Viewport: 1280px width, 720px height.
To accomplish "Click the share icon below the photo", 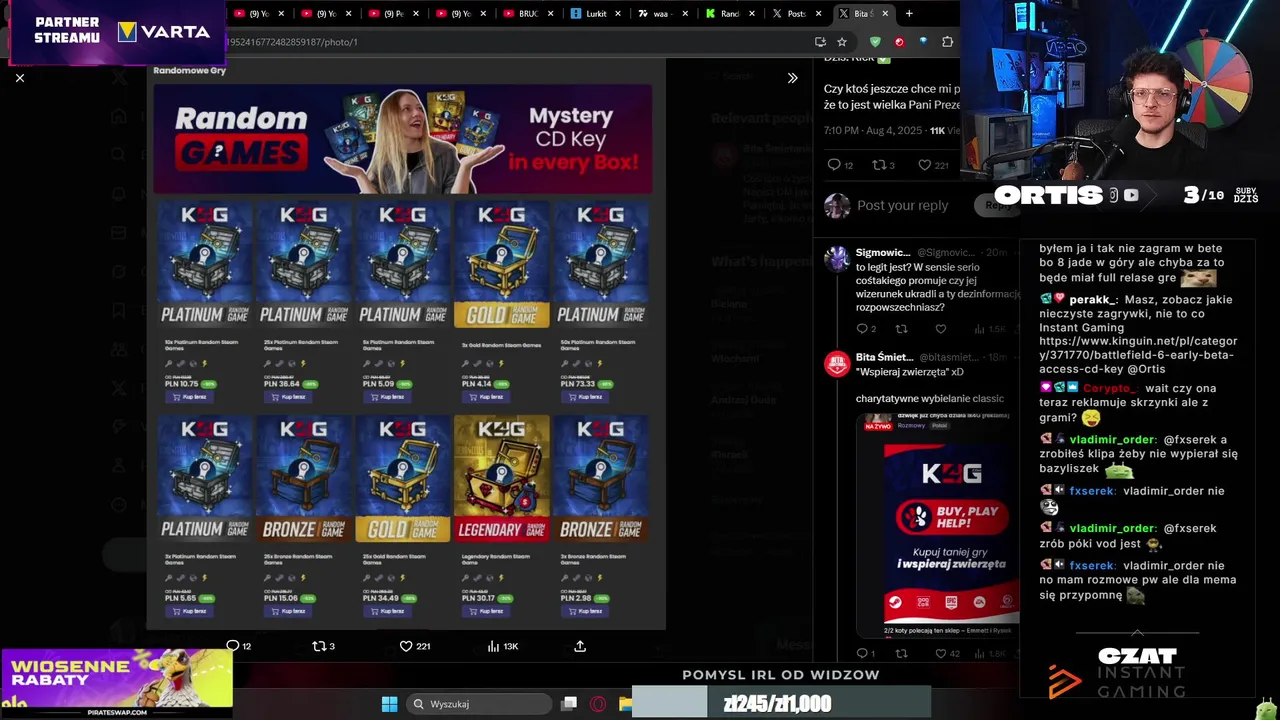I will (x=580, y=646).
